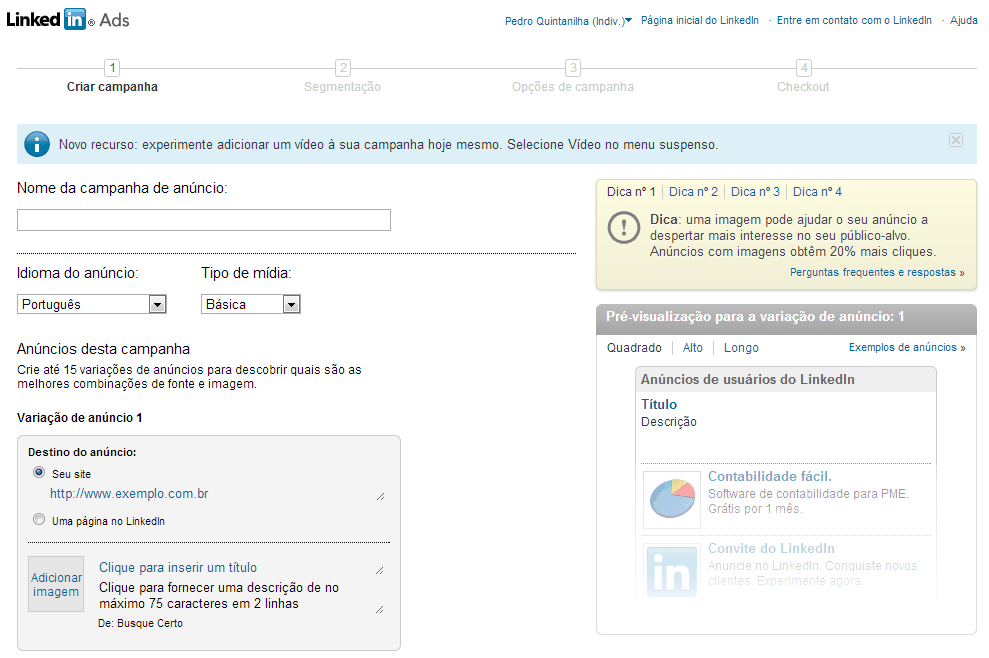Viewport: 989px width, 658px height.
Task: Open Página inicial do LinkedIn link
Action: tap(699, 20)
